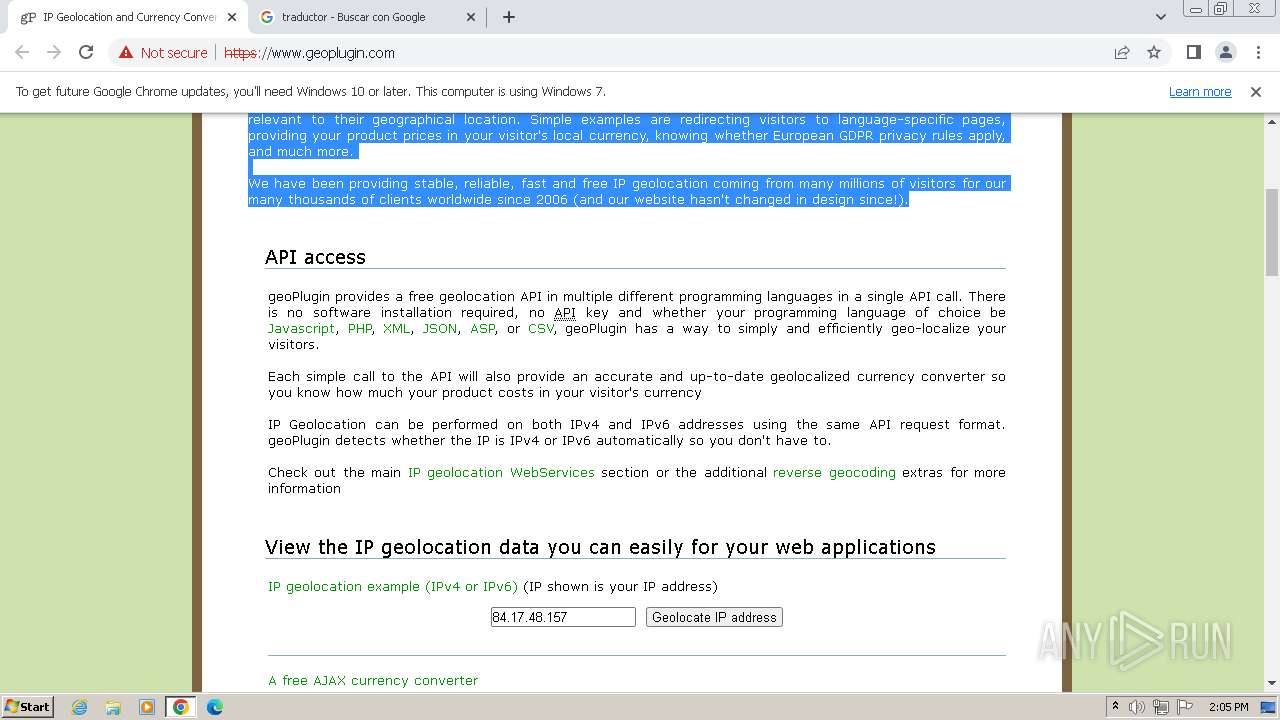Viewport: 1280px width, 720px height.
Task: Open Windows Media Player from taskbar
Action: point(147,707)
